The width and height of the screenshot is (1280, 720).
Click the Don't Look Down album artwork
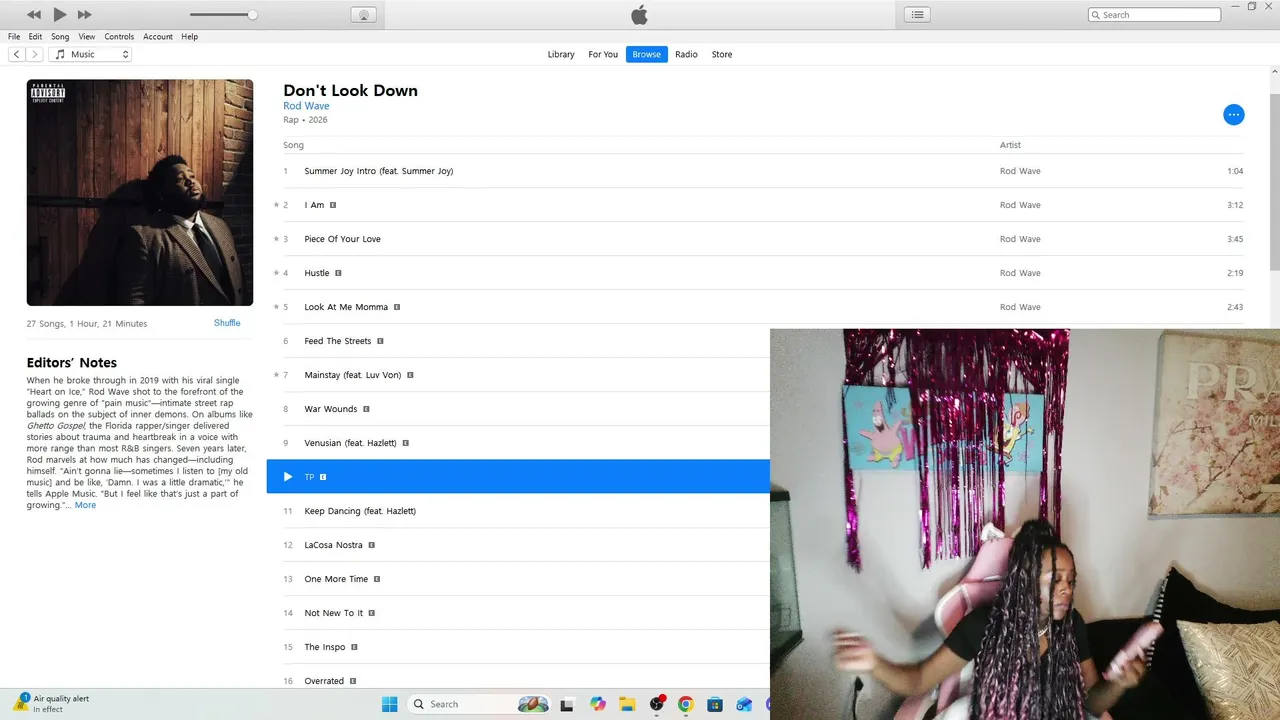tap(140, 193)
